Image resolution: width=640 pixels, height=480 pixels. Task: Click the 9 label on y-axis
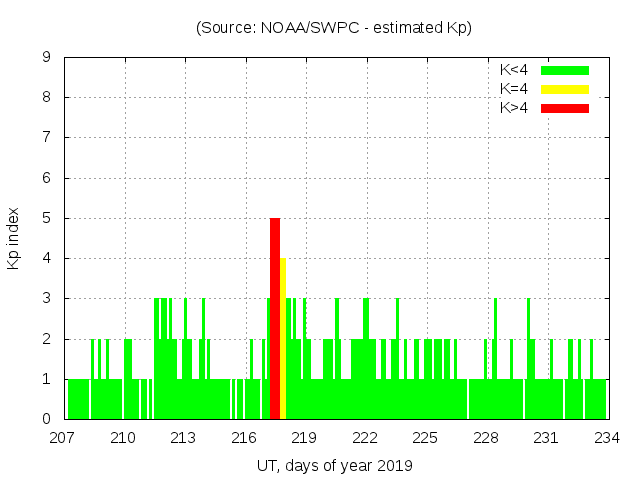[46, 58]
